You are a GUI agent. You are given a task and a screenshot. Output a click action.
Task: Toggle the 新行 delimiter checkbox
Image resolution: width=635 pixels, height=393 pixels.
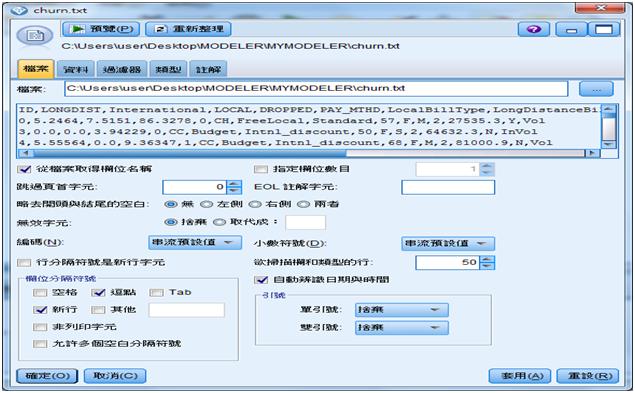[40, 310]
